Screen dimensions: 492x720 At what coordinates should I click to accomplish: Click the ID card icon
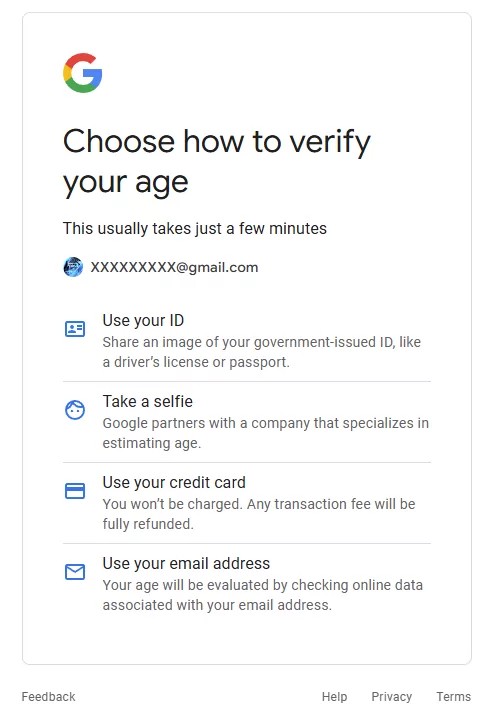point(75,329)
